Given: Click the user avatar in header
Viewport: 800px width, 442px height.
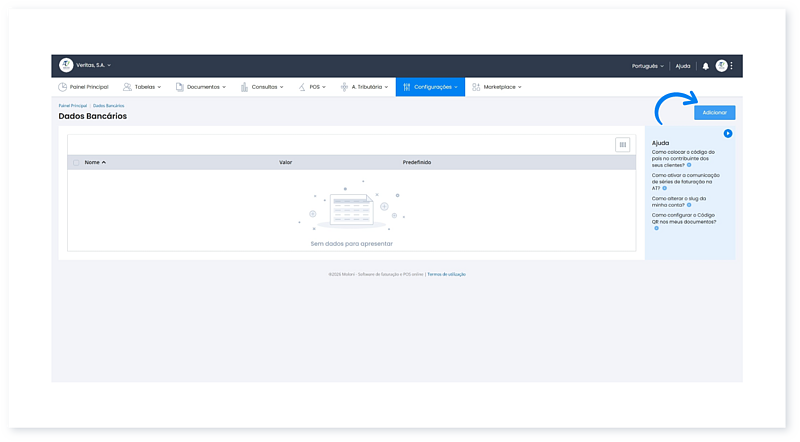Looking at the screenshot, I should pyautogui.click(x=721, y=66).
